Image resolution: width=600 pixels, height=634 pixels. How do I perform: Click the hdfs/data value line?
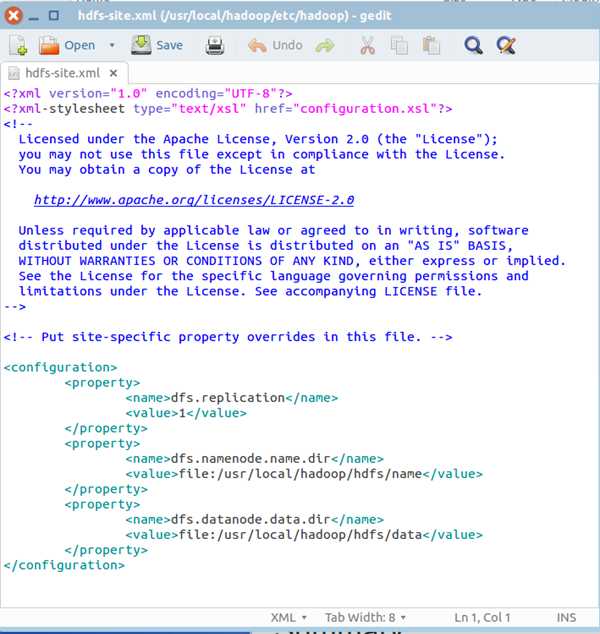pyautogui.click(x=304, y=535)
